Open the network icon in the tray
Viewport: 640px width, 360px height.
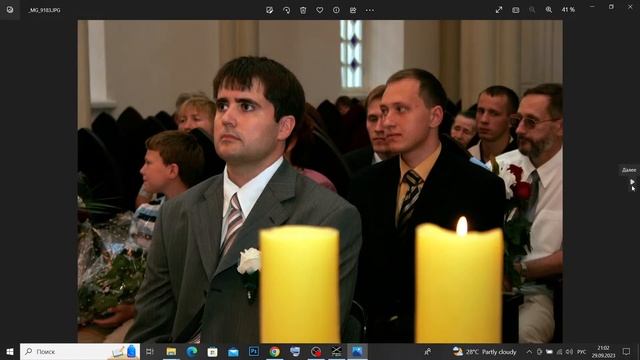(x=559, y=351)
